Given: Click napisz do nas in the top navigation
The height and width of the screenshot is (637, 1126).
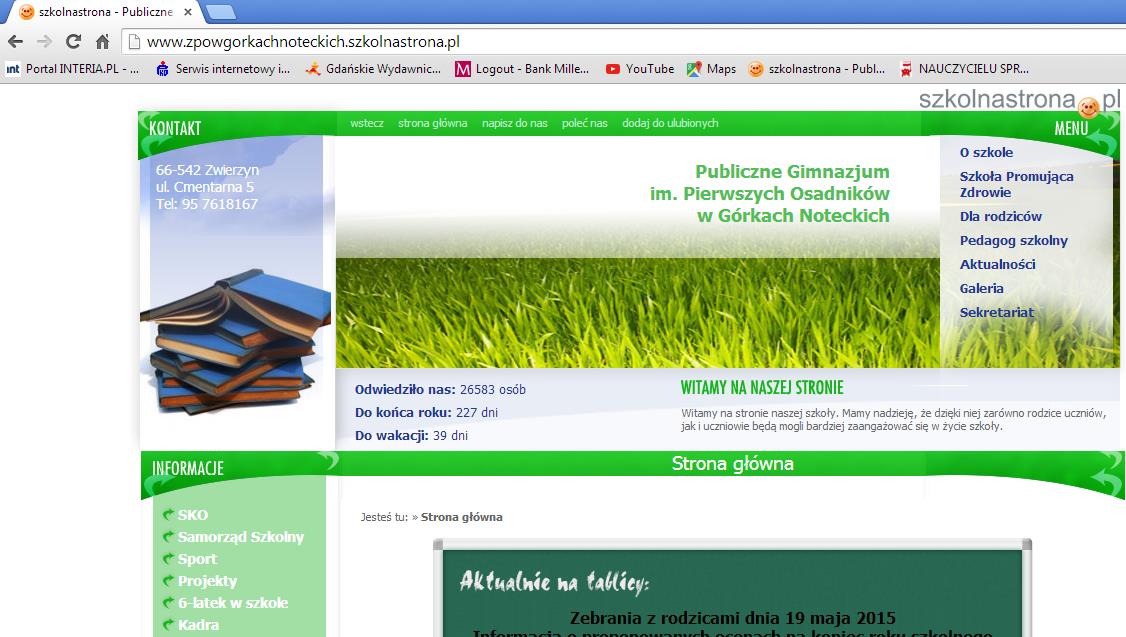Looking at the screenshot, I should (515, 124).
